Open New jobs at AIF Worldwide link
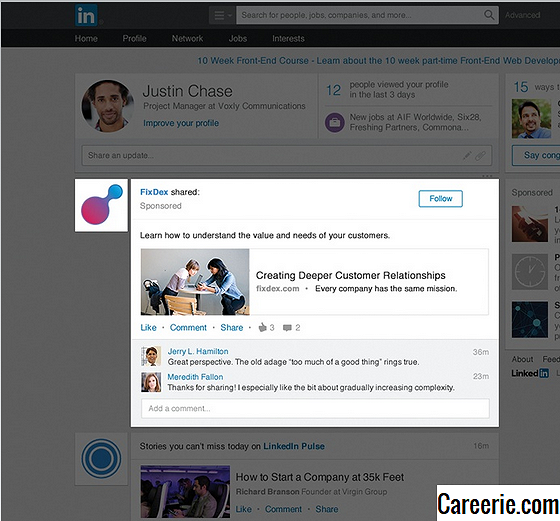 pos(415,122)
